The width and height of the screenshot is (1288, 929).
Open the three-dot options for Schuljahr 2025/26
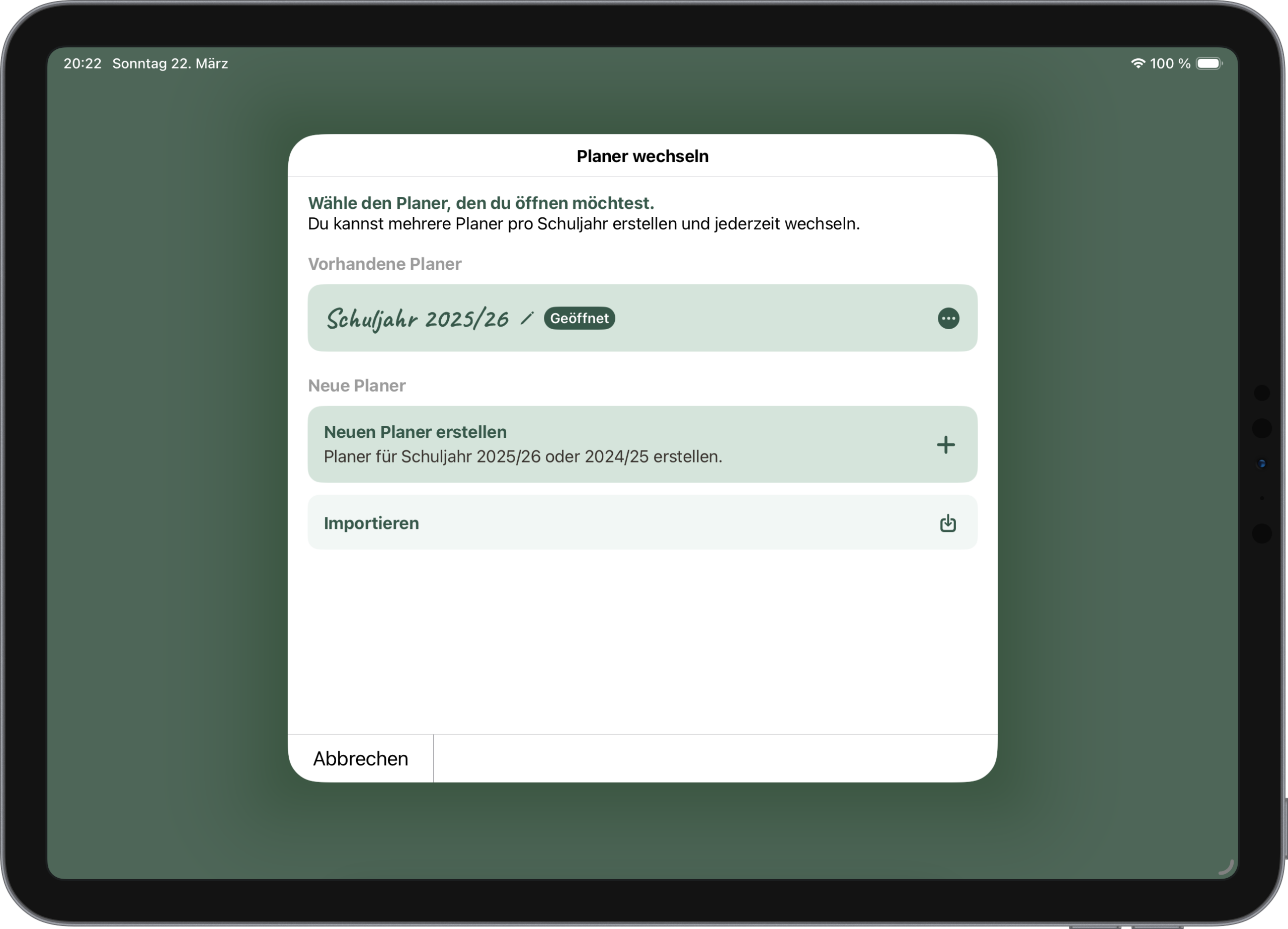coord(948,318)
